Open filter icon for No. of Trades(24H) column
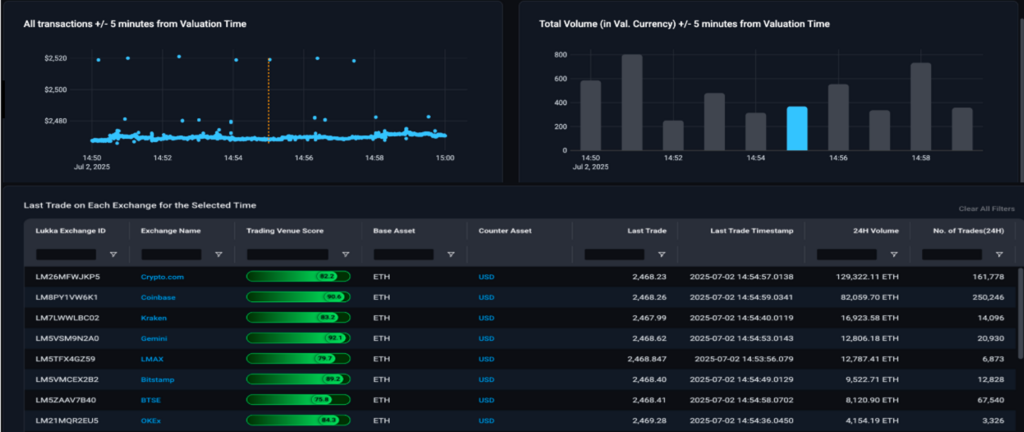Viewport: 1024px width, 432px height. pos(999,255)
